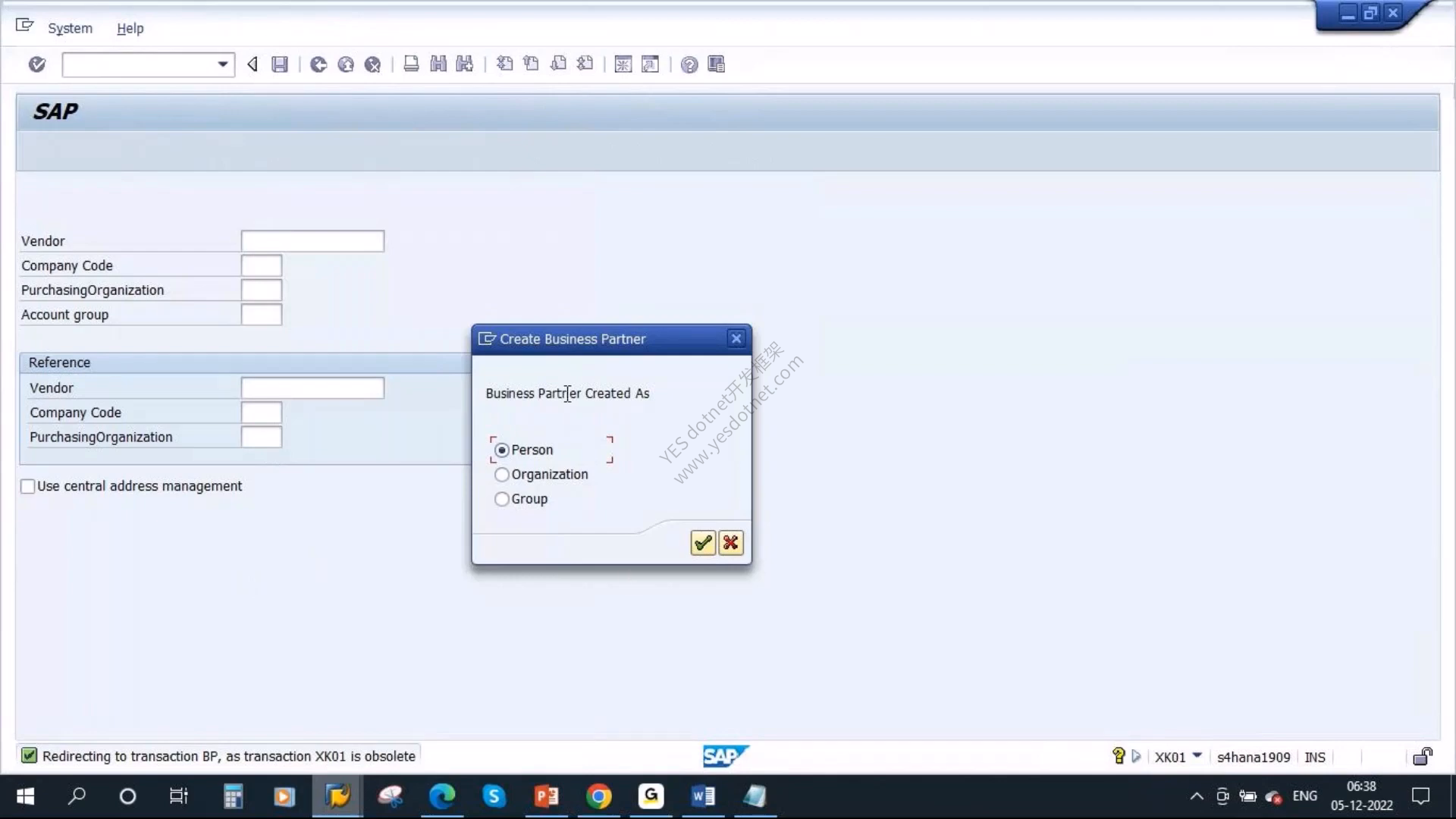This screenshot has height=819, width=1456.
Task: Open Windows taskbar search
Action: click(77, 796)
